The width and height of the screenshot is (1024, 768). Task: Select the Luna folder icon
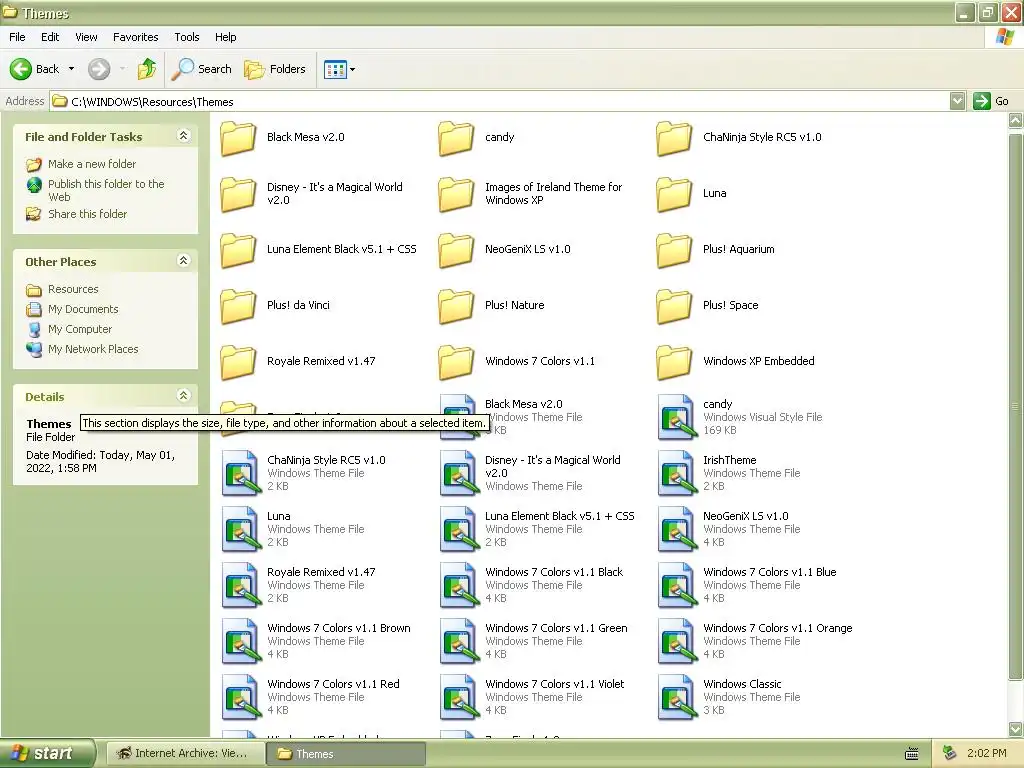(x=675, y=195)
